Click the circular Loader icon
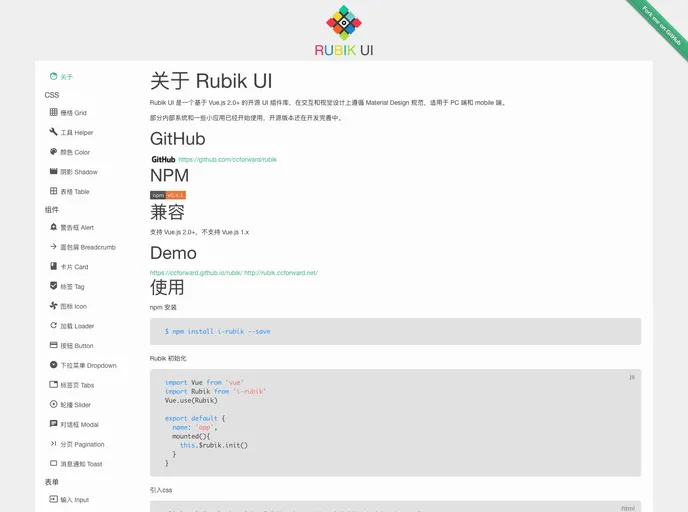The width and height of the screenshot is (688, 512). click(x=54, y=326)
